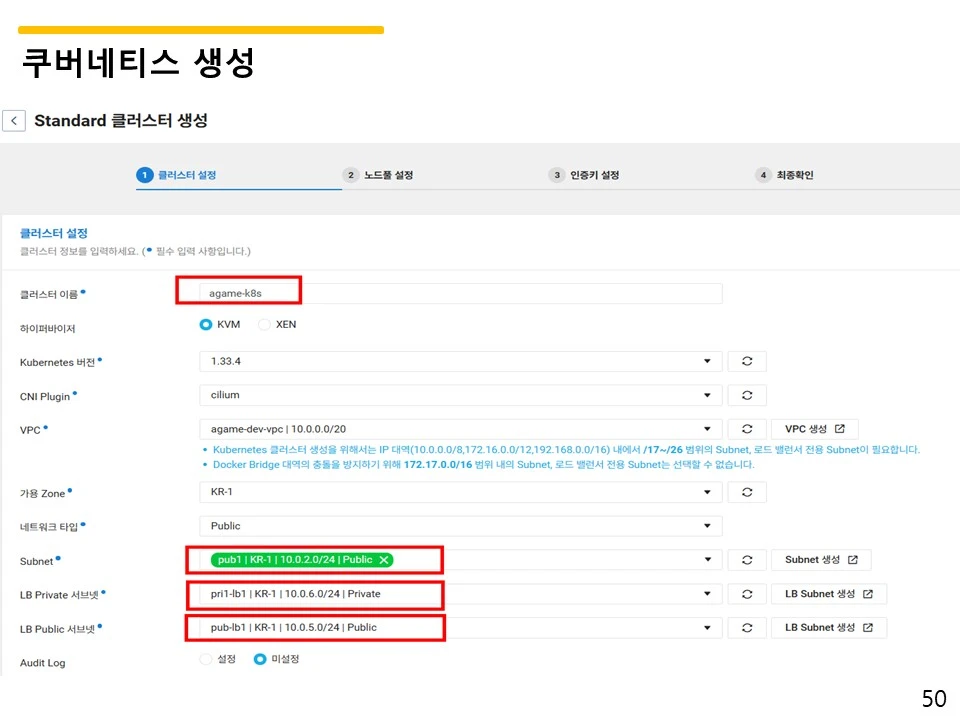
Task: Go back with the left chevron button
Action: click(x=14, y=121)
